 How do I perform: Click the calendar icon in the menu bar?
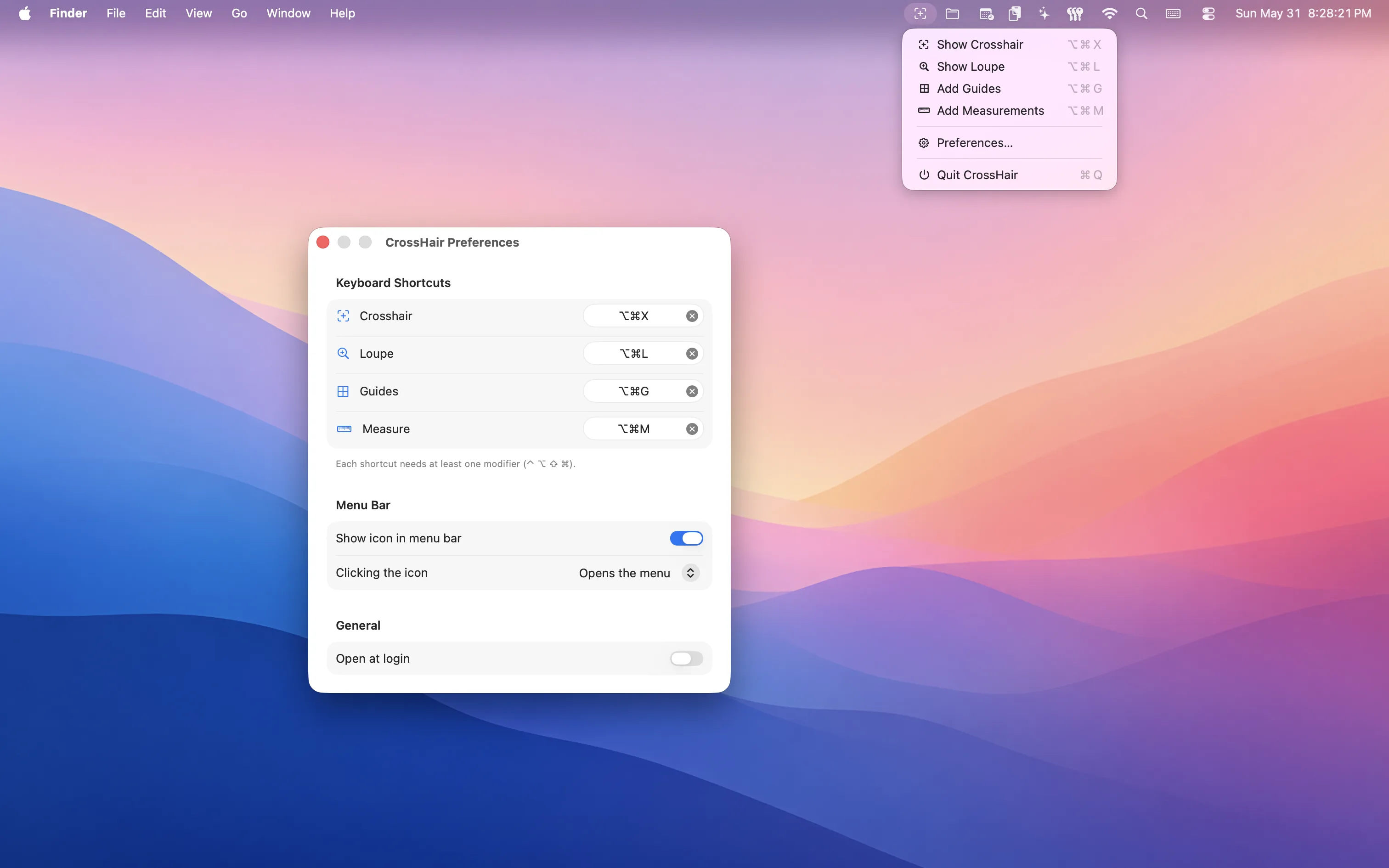986,13
